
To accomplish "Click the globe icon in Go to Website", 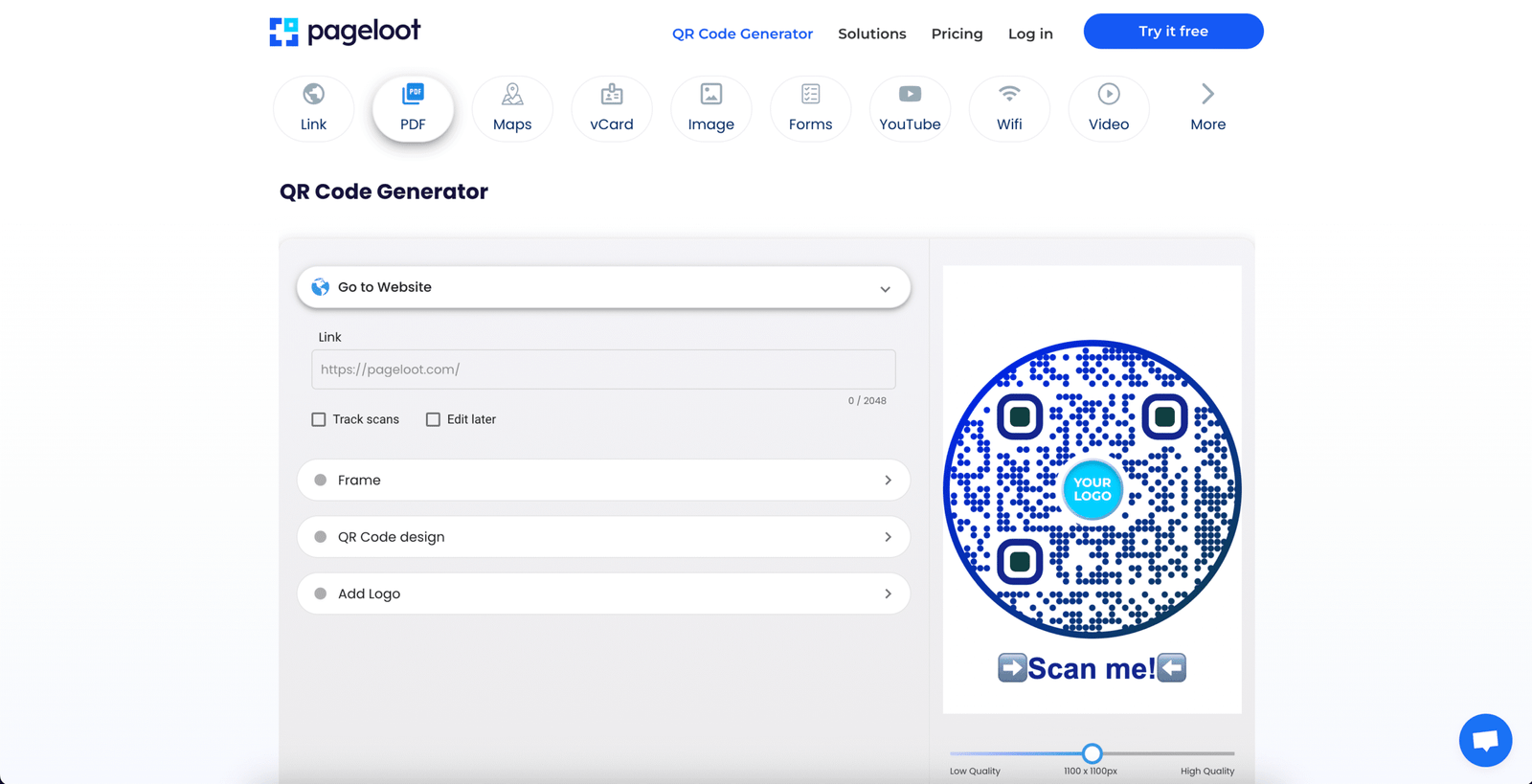I will (x=320, y=287).
